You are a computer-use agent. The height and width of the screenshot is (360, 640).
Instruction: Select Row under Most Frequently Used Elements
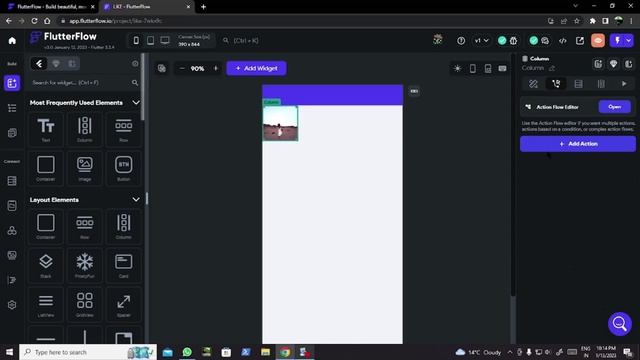pos(123,129)
